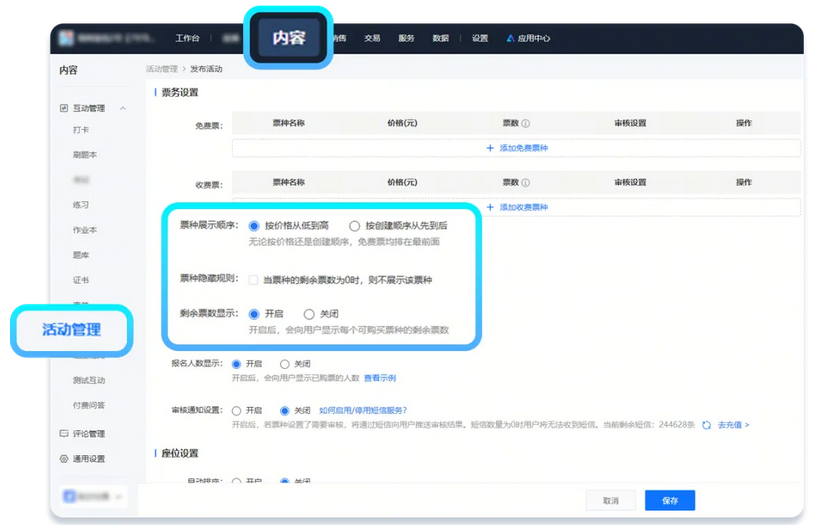Open the account dropdown at sidebar bottom
This screenshot has width=816, height=525.
(92, 496)
